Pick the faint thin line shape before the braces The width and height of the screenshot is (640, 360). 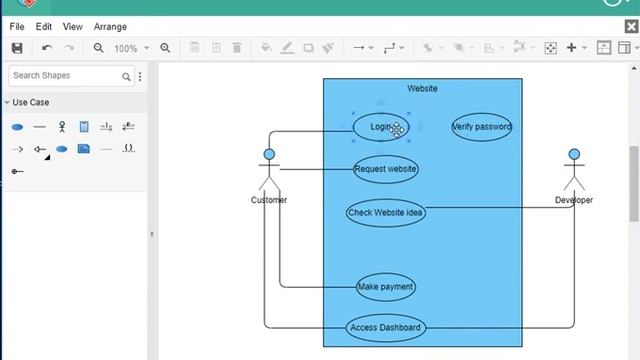106,149
